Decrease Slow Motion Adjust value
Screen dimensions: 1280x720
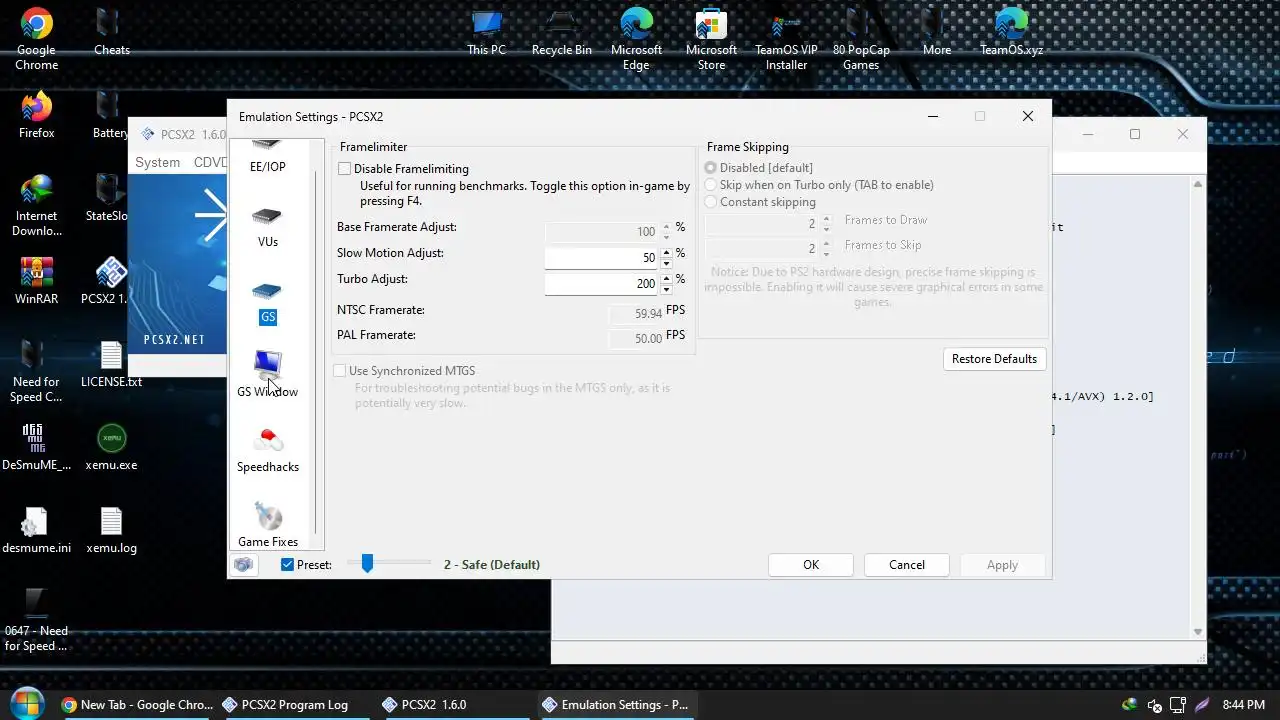point(667,263)
